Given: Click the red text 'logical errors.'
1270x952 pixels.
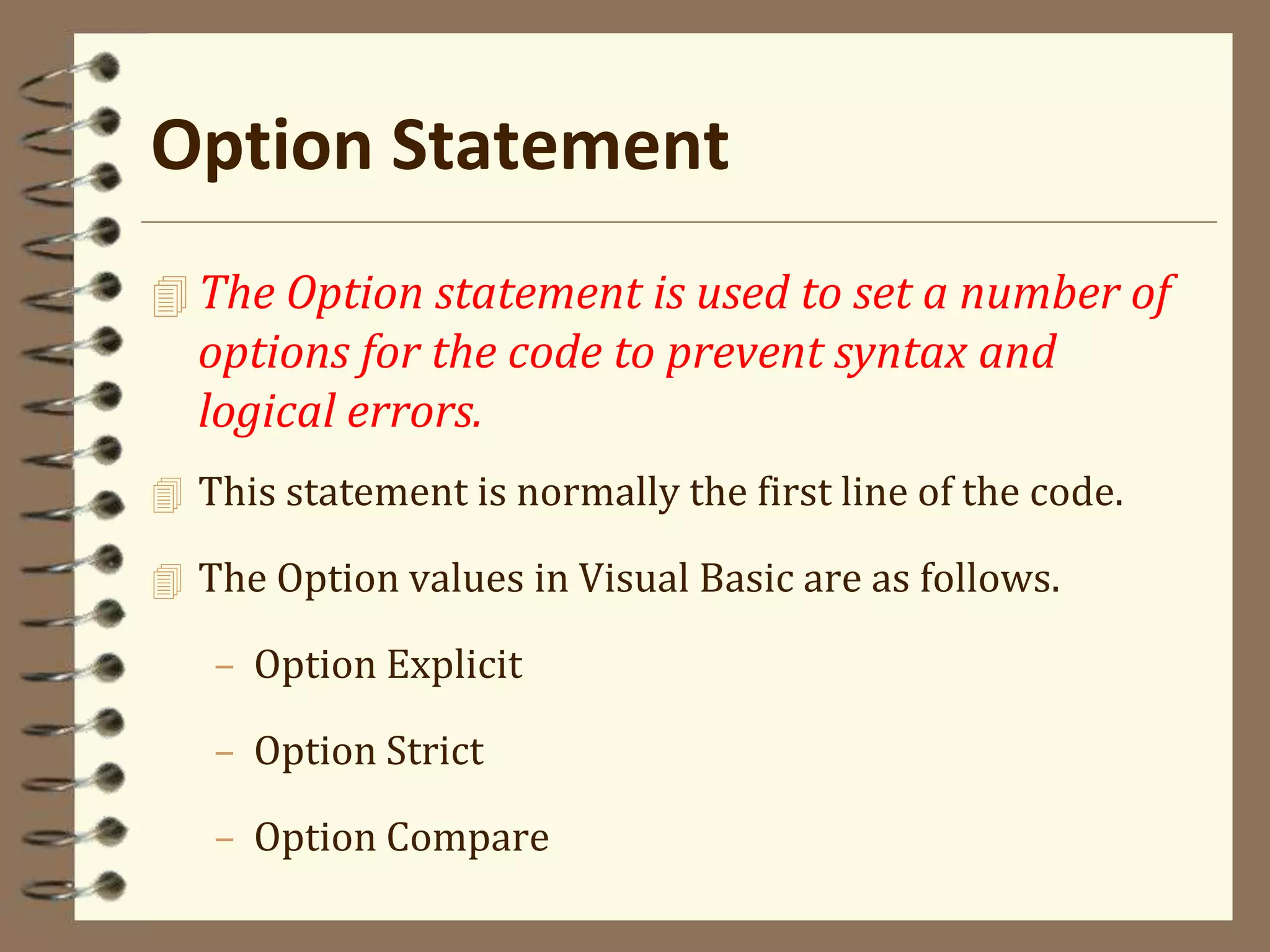Looking at the screenshot, I should [340, 412].
